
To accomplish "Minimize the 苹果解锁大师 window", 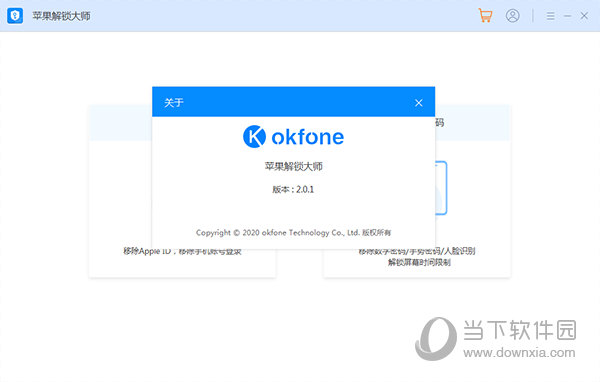I will coord(567,16).
